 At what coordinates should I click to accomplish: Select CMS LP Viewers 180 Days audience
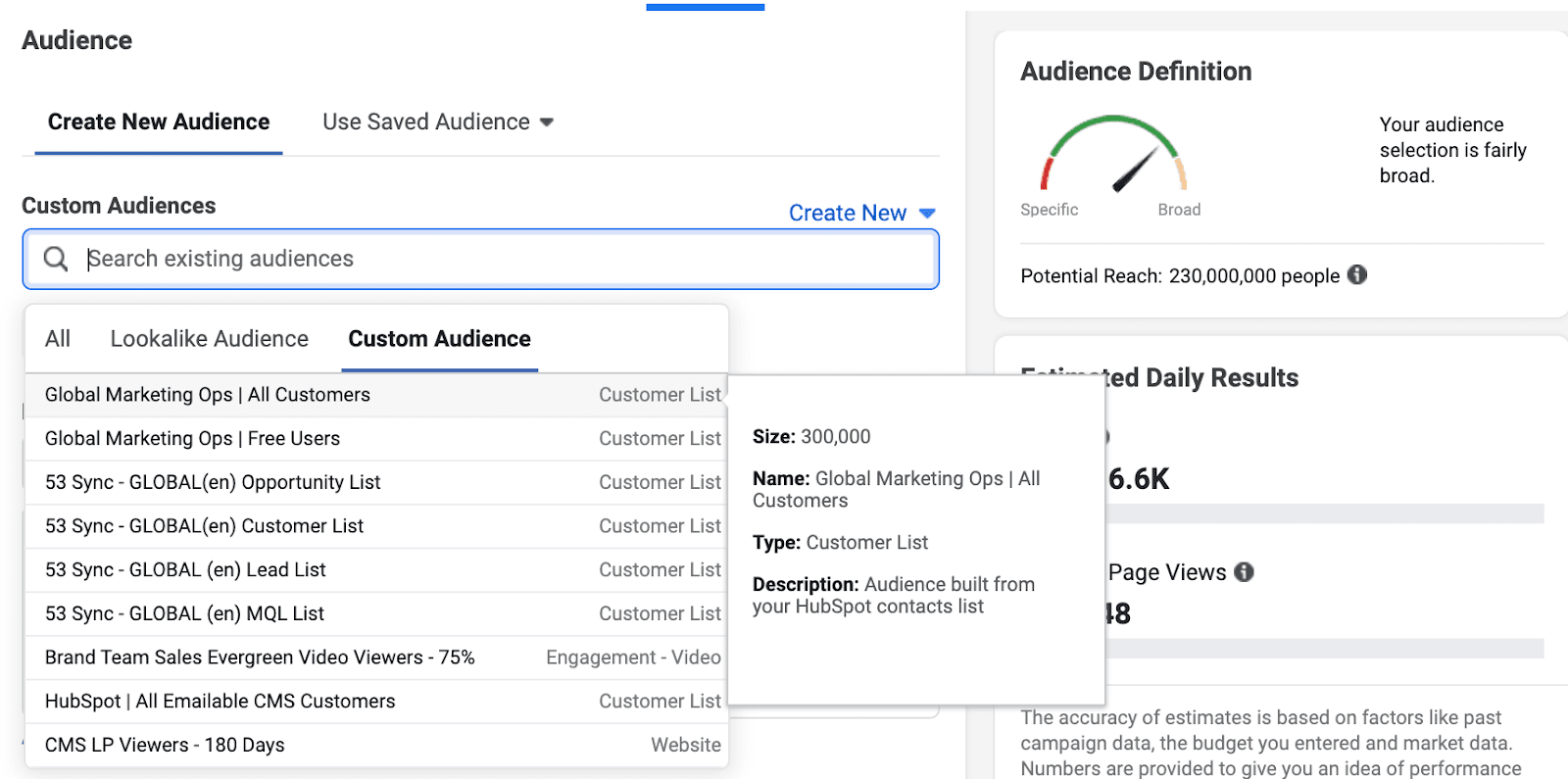pyautogui.click(x=165, y=746)
